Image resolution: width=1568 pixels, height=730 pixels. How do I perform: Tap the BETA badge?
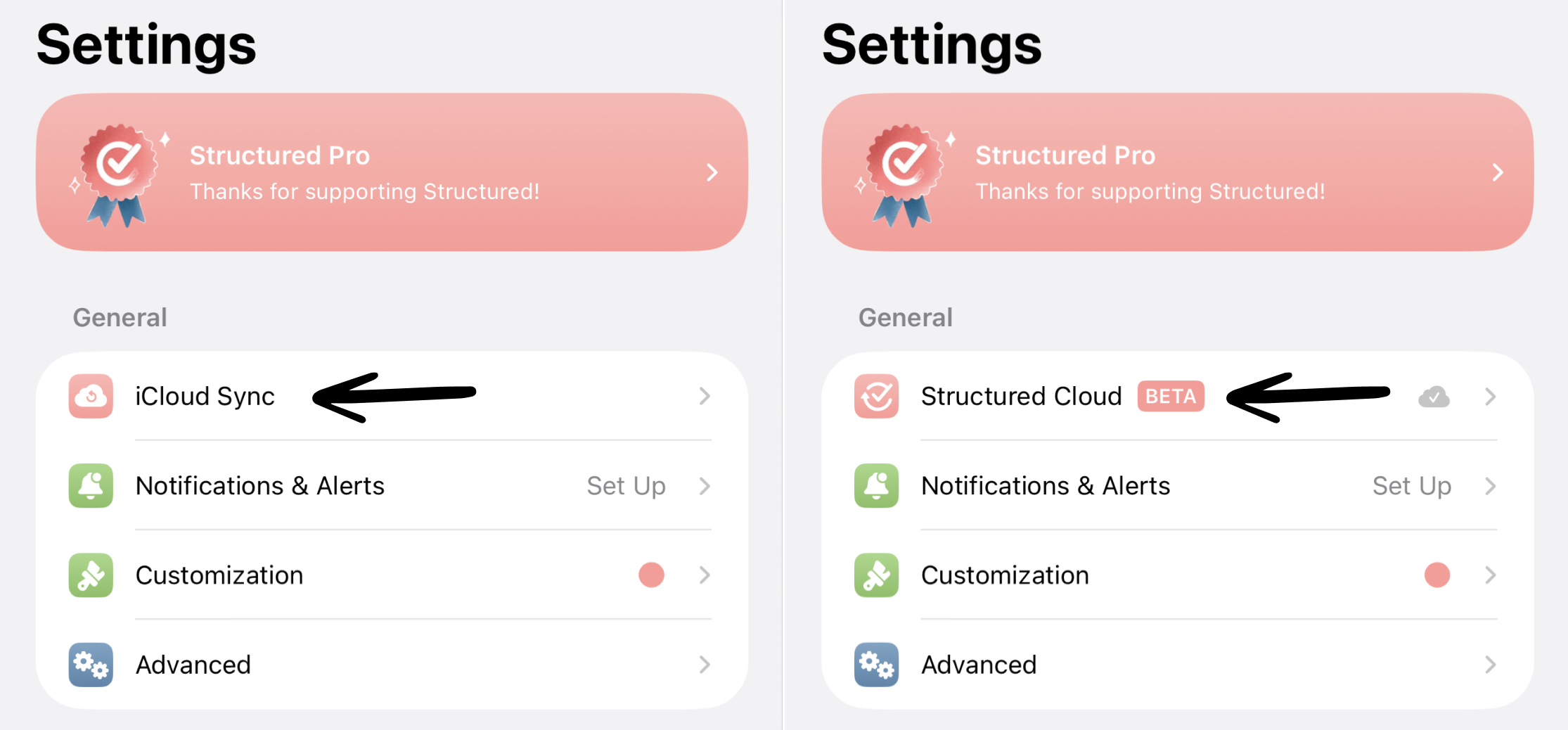click(1171, 396)
